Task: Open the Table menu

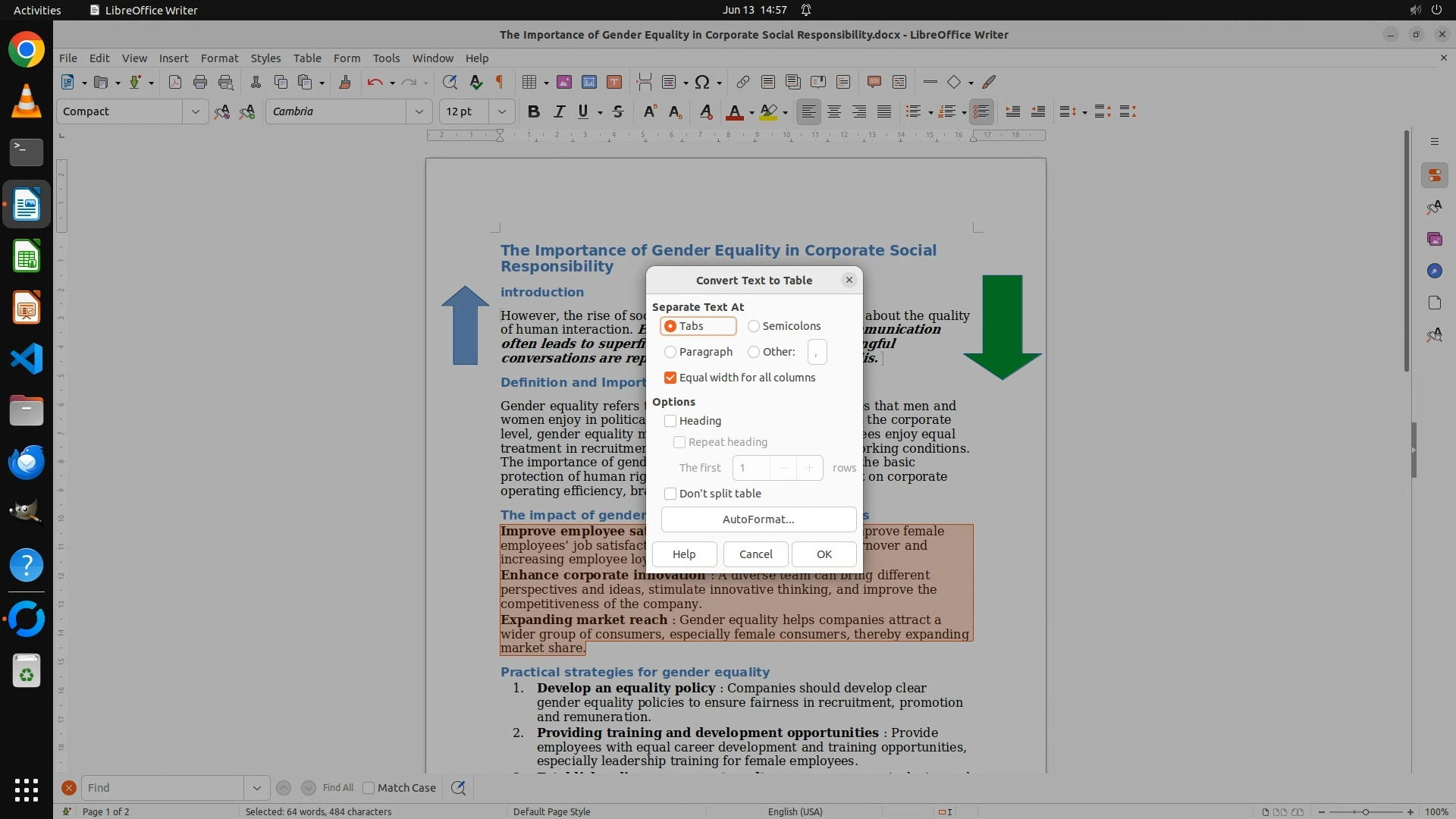Action: [x=307, y=58]
